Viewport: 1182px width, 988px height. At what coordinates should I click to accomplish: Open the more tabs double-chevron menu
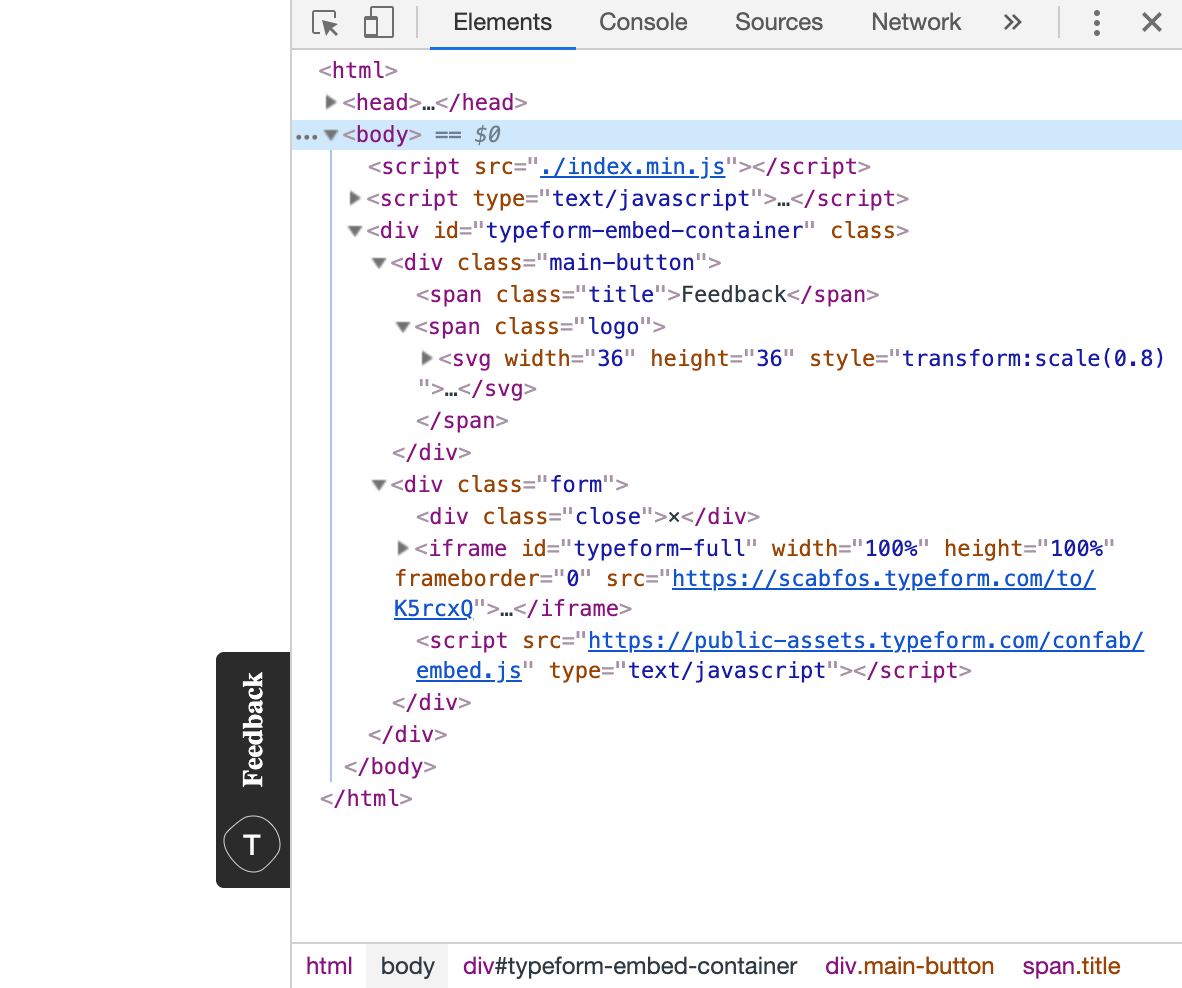pos(1012,23)
